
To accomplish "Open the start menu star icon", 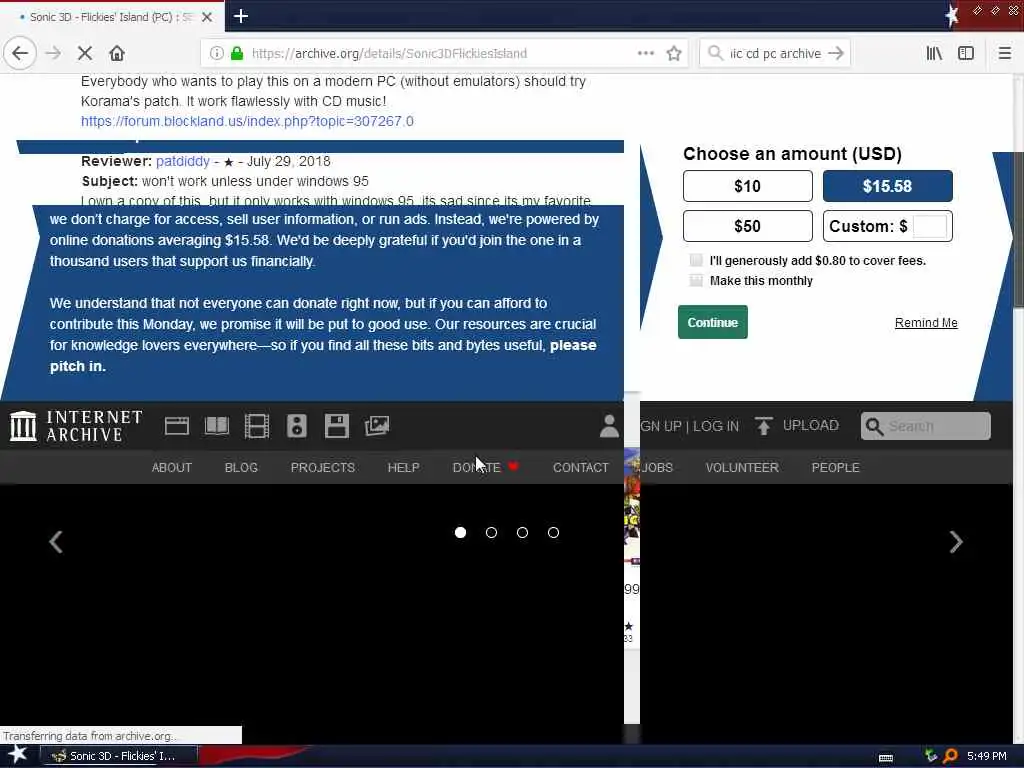I will 17,754.
